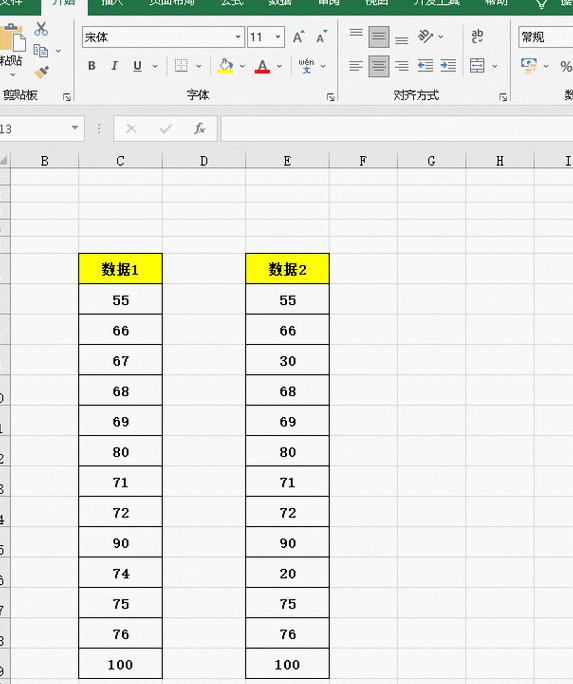Toggle center horizontal alignment
Screen dimensions: 573x684
pos(379,66)
